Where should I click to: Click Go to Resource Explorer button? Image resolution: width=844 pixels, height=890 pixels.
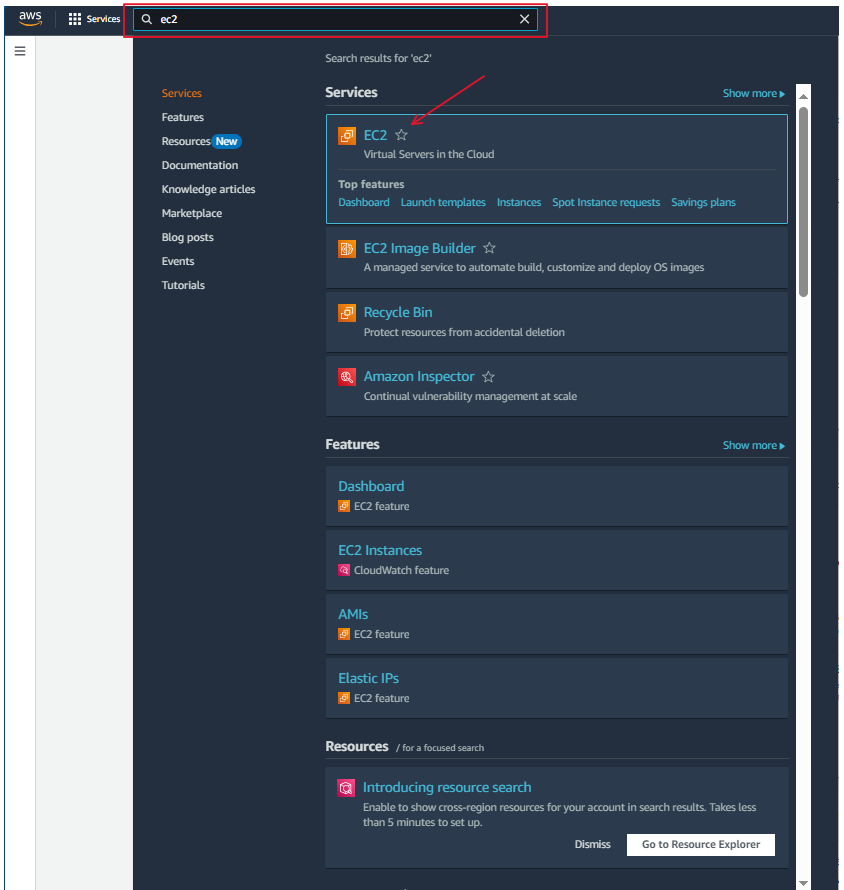pos(700,845)
